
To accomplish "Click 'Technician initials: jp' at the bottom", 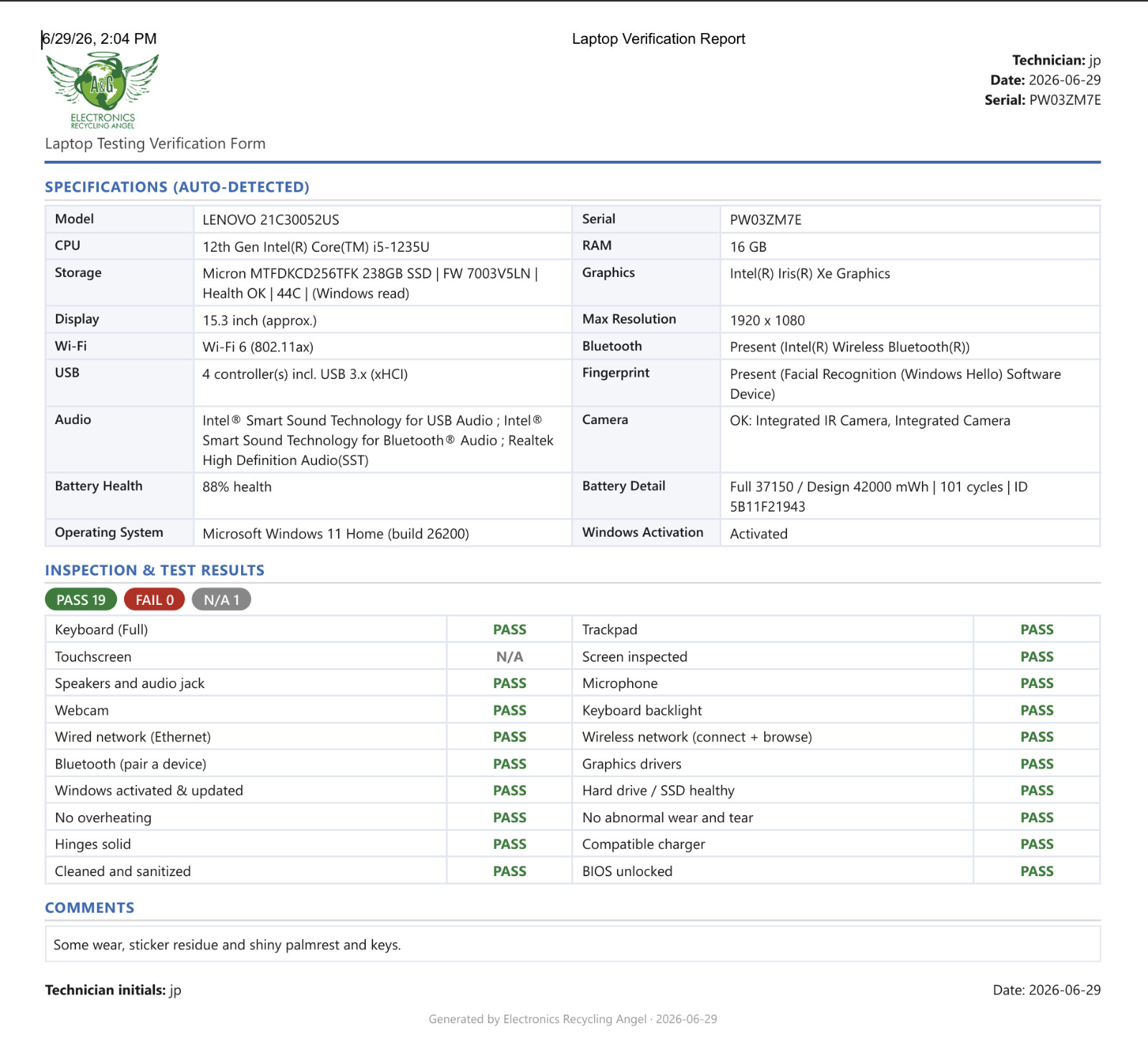I will coord(113,990).
